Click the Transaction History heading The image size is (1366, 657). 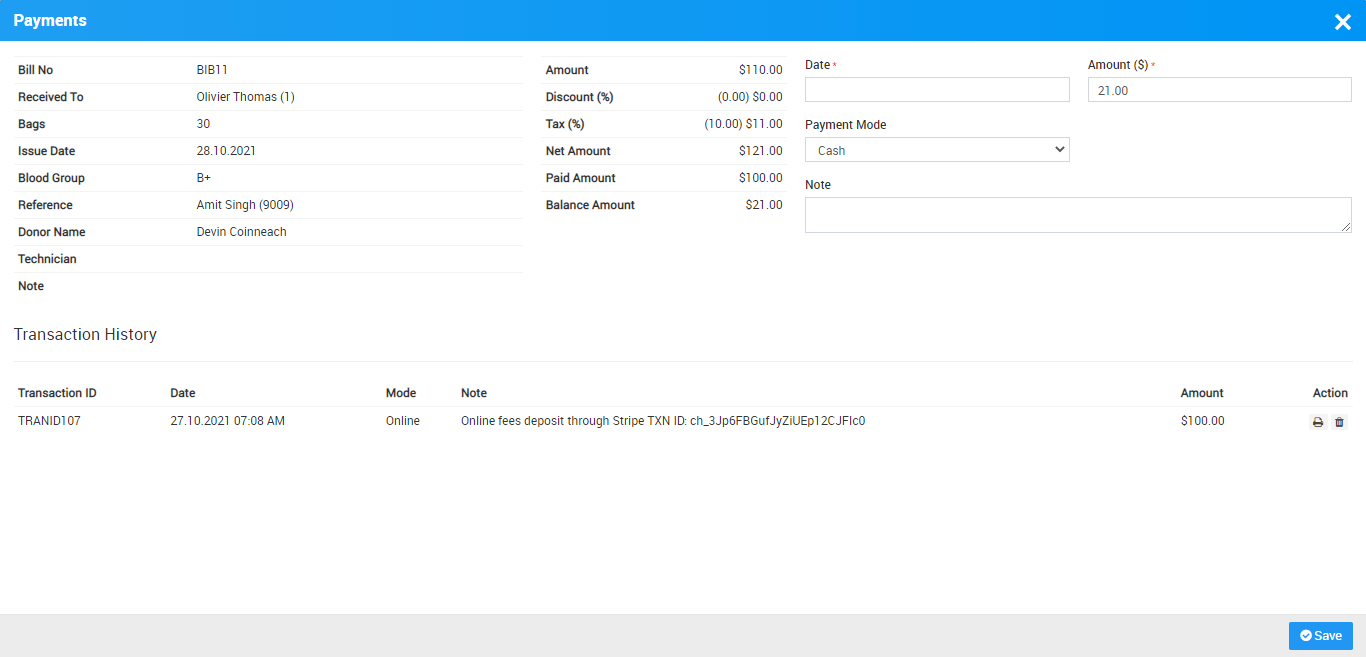point(85,334)
